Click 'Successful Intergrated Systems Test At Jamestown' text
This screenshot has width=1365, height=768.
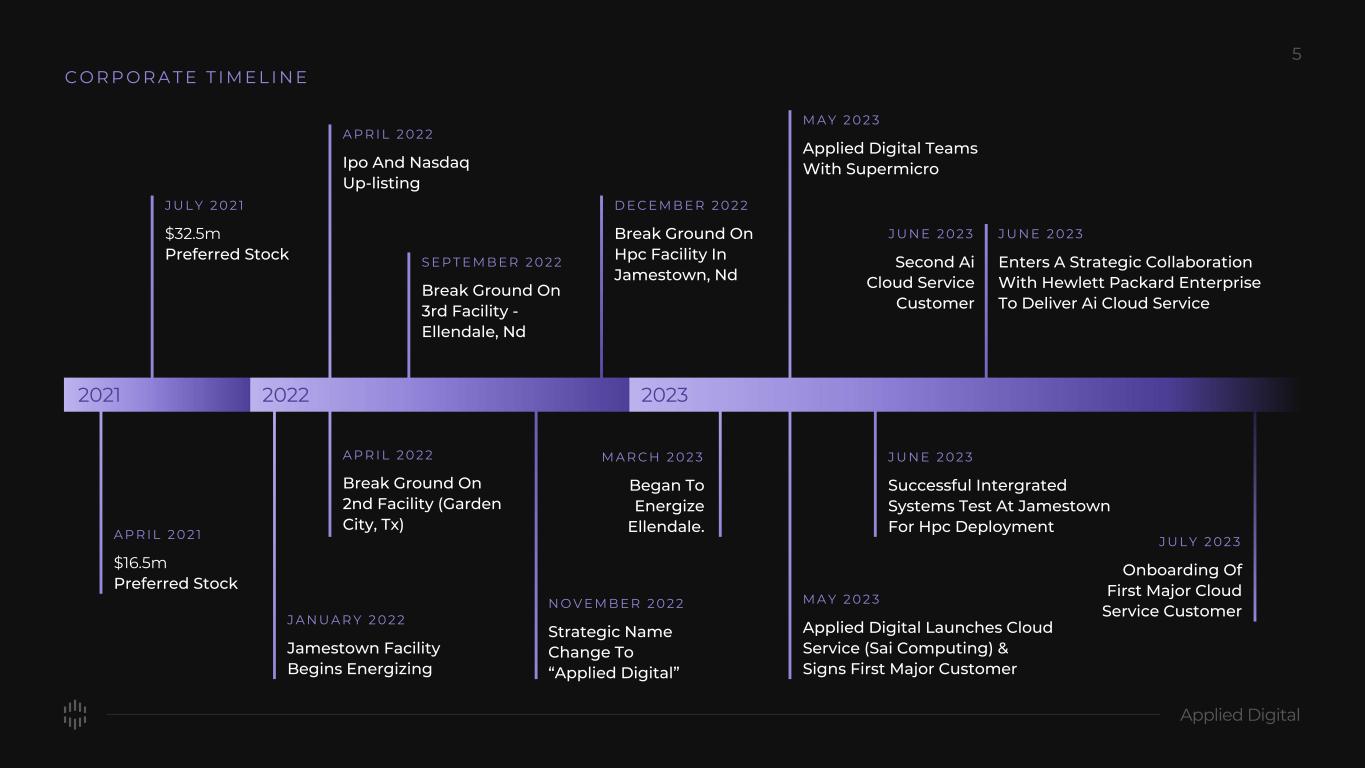(x=999, y=506)
